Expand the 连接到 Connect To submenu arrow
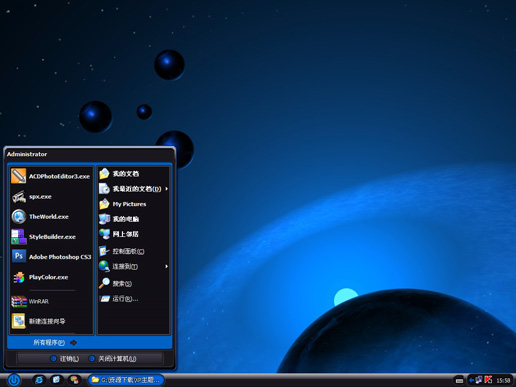This screenshot has height=387, width=516. (166, 266)
